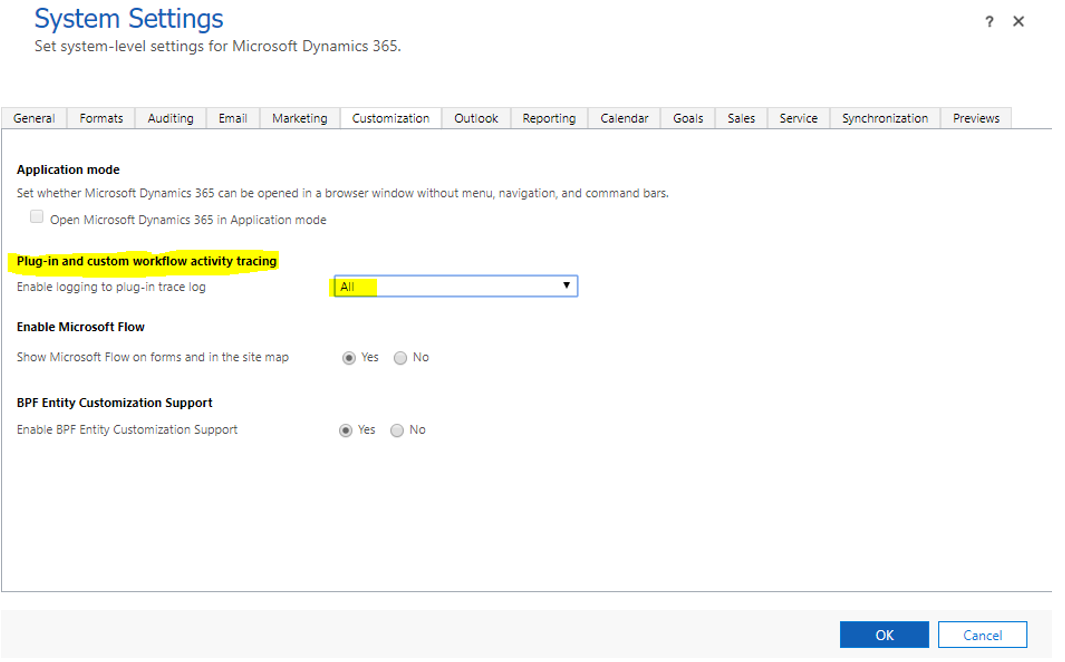The height and width of the screenshot is (662, 1065).
Task: Click the application mode description sentence
Action: [x=342, y=194]
